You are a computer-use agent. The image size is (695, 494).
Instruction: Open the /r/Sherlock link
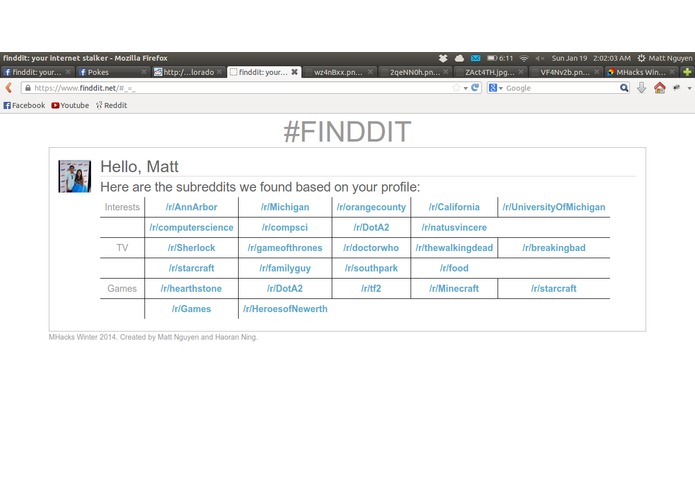click(x=191, y=248)
